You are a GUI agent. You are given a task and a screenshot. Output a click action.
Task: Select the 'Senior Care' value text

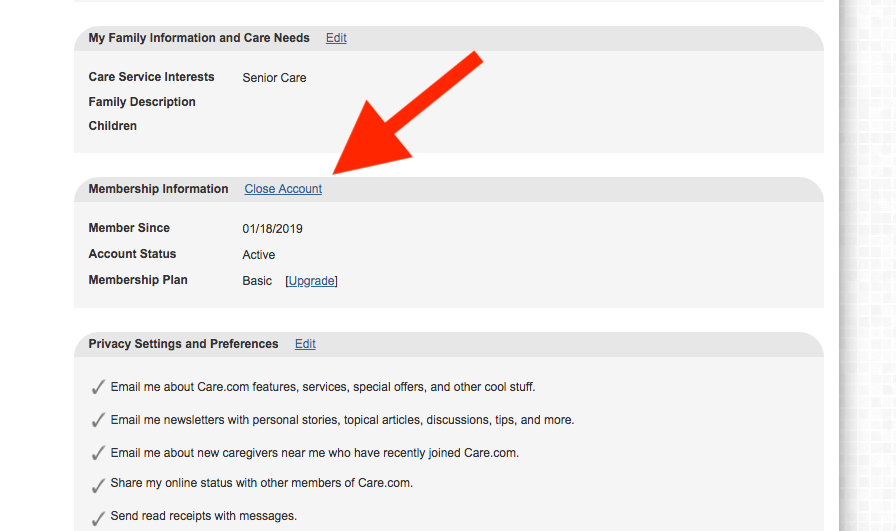(274, 78)
